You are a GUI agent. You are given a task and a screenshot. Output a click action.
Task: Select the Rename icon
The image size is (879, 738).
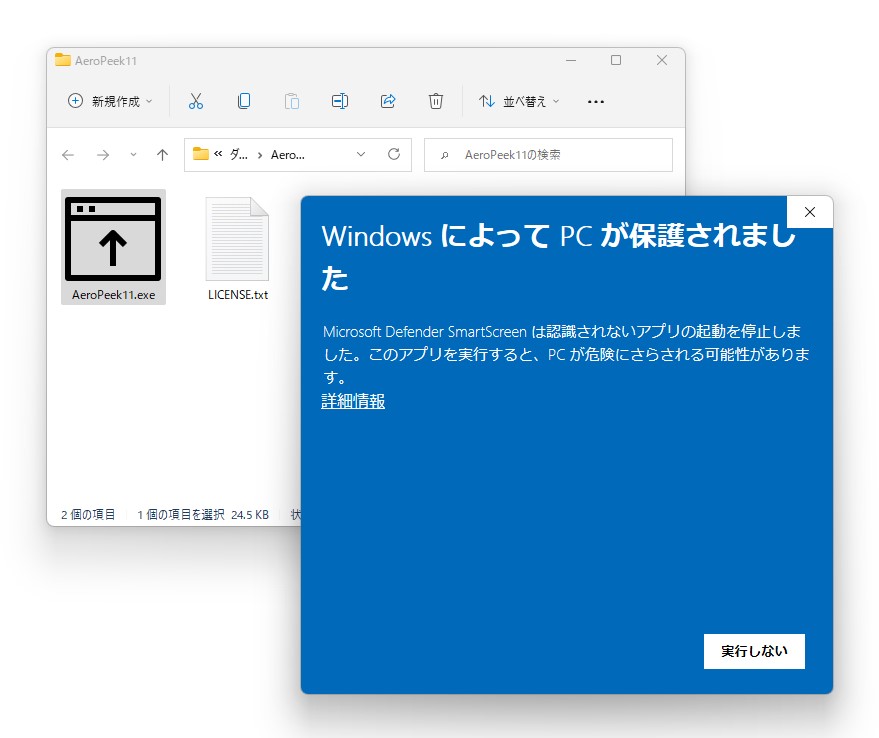(339, 100)
